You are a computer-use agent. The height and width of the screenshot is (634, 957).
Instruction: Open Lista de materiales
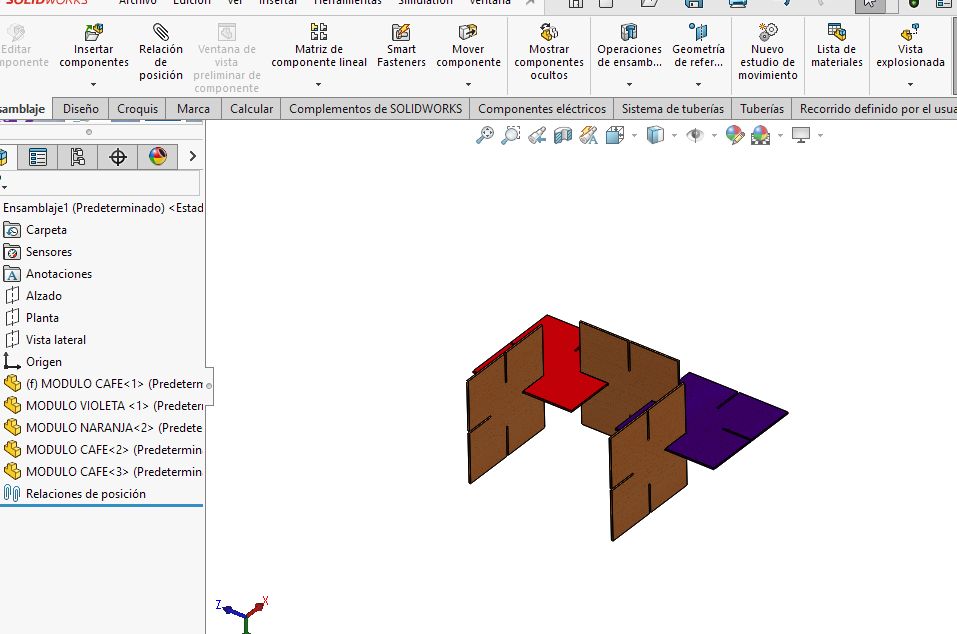pyautogui.click(x=837, y=46)
